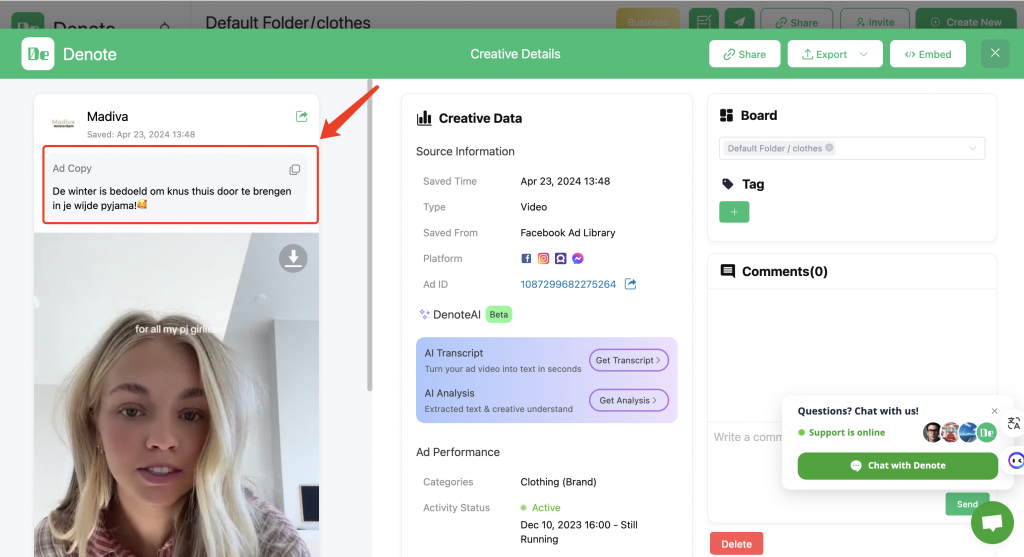
Task: Click the support team avatars
Action: (959, 432)
